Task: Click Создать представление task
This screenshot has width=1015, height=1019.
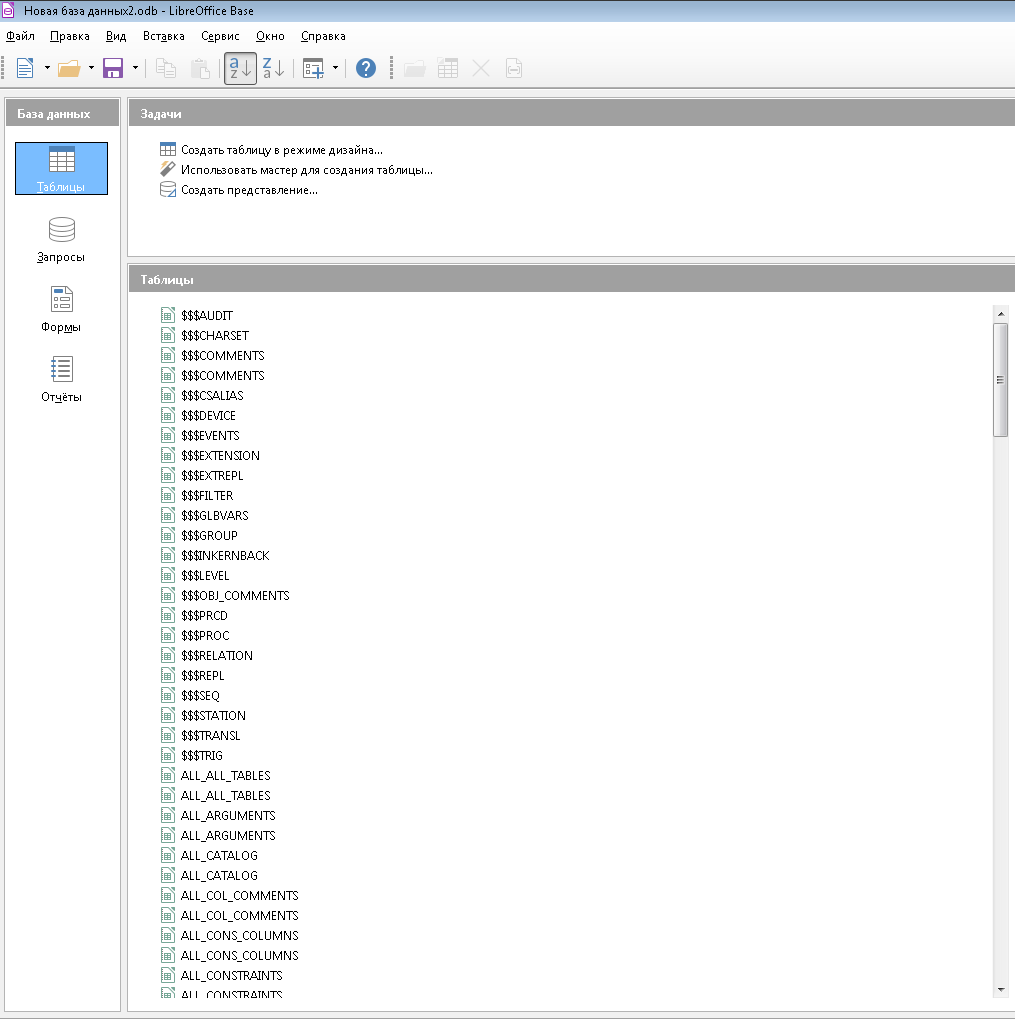Action: point(249,190)
